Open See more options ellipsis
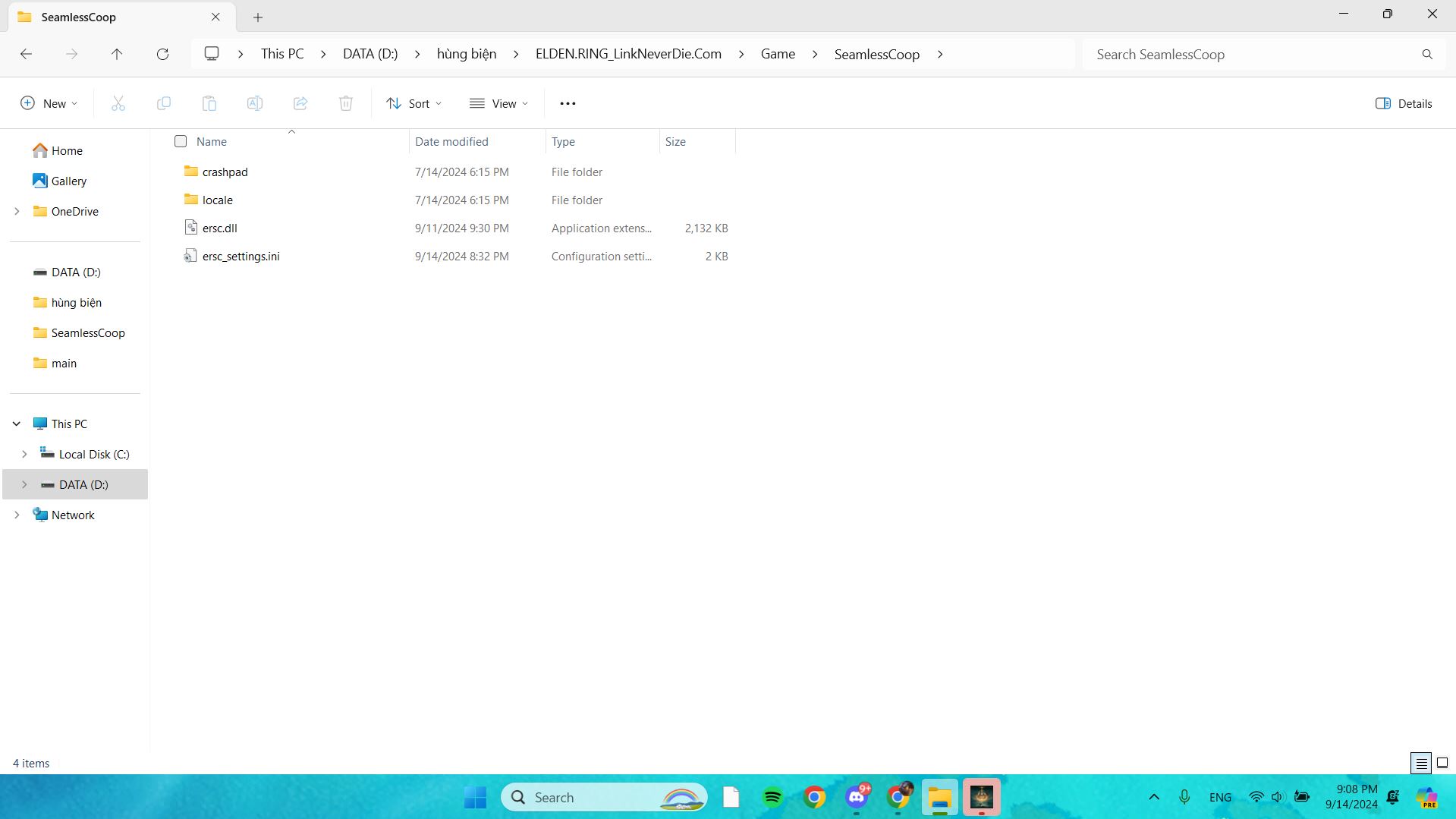This screenshot has width=1456, height=819. click(568, 103)
